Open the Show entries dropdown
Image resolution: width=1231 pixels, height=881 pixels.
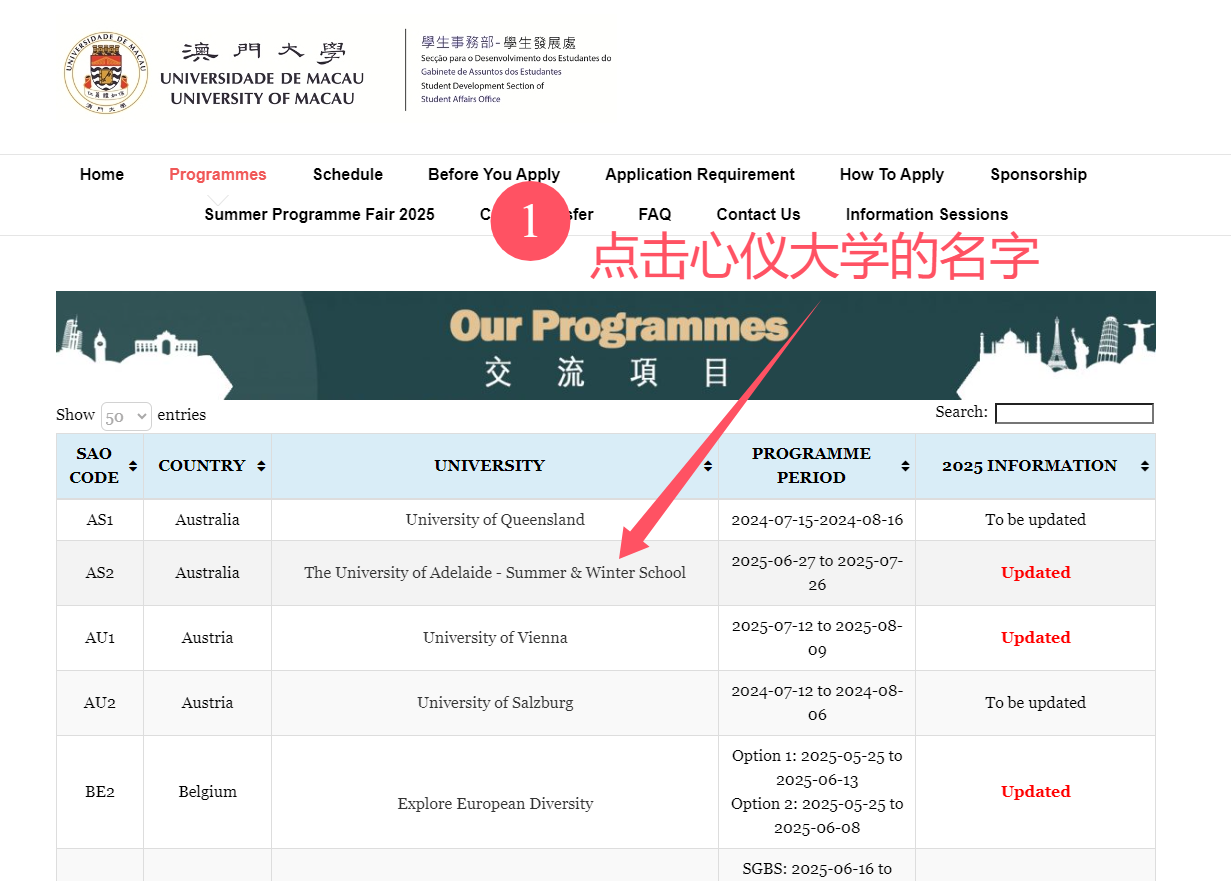[126, 416]
